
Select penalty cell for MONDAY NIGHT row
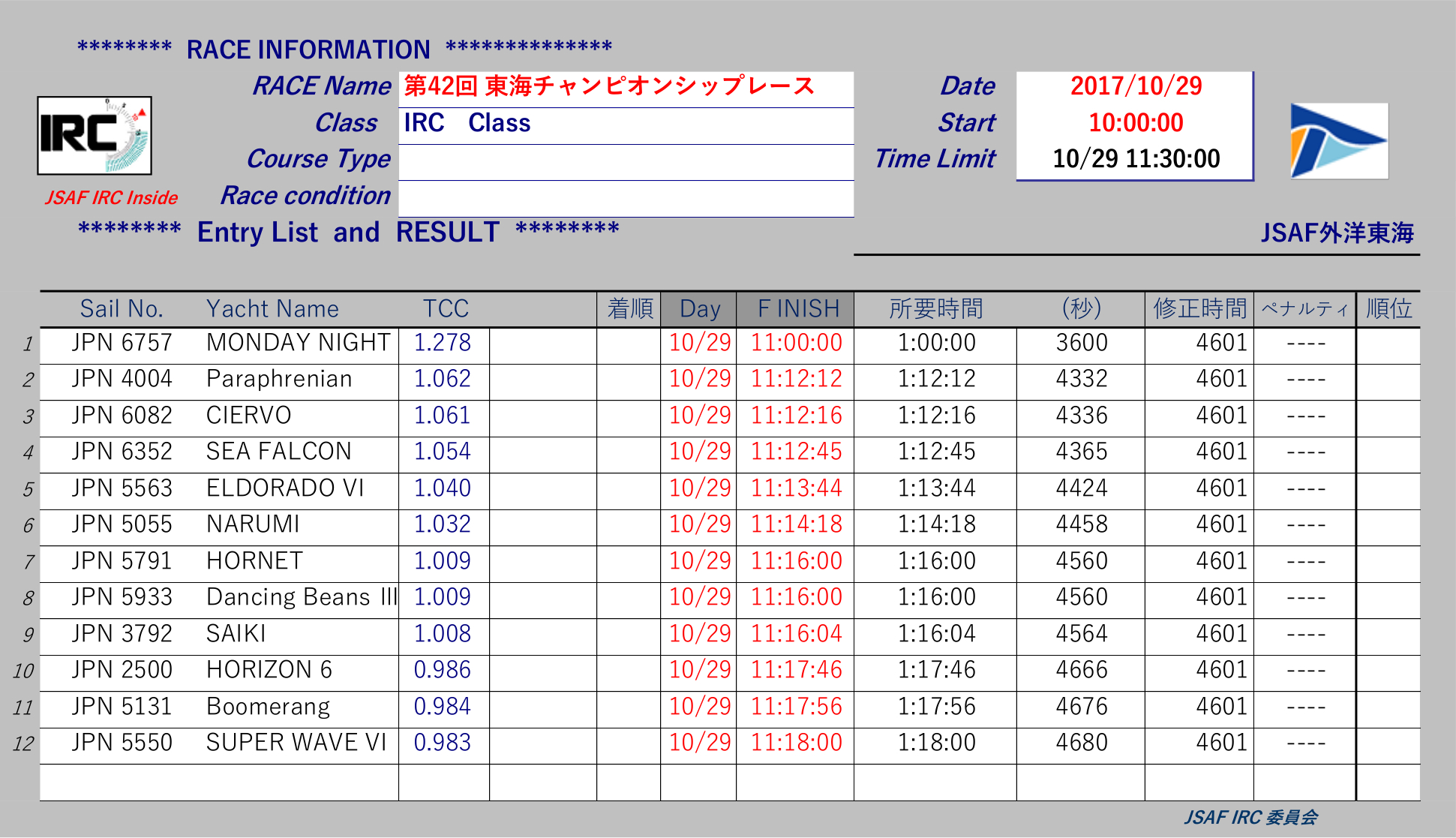pyautogui.click(x=1305, y=346)
